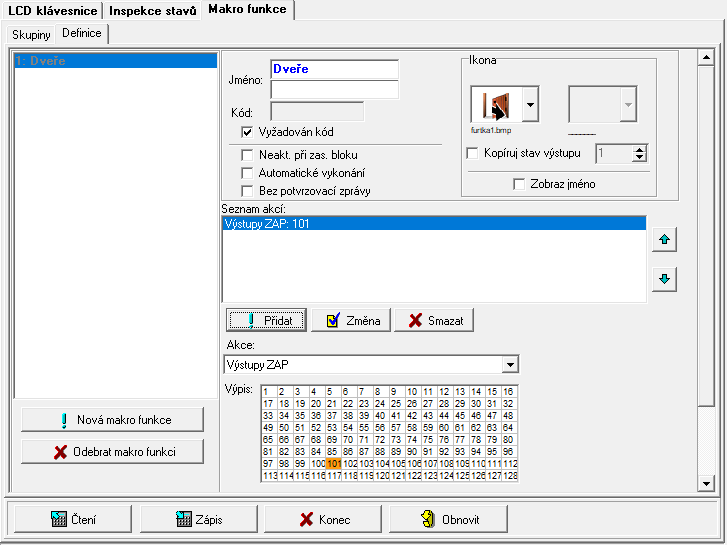The image size is (727, 545).
Task: Click Odebrat makro funkci button
Action: [x=112, y=452]
